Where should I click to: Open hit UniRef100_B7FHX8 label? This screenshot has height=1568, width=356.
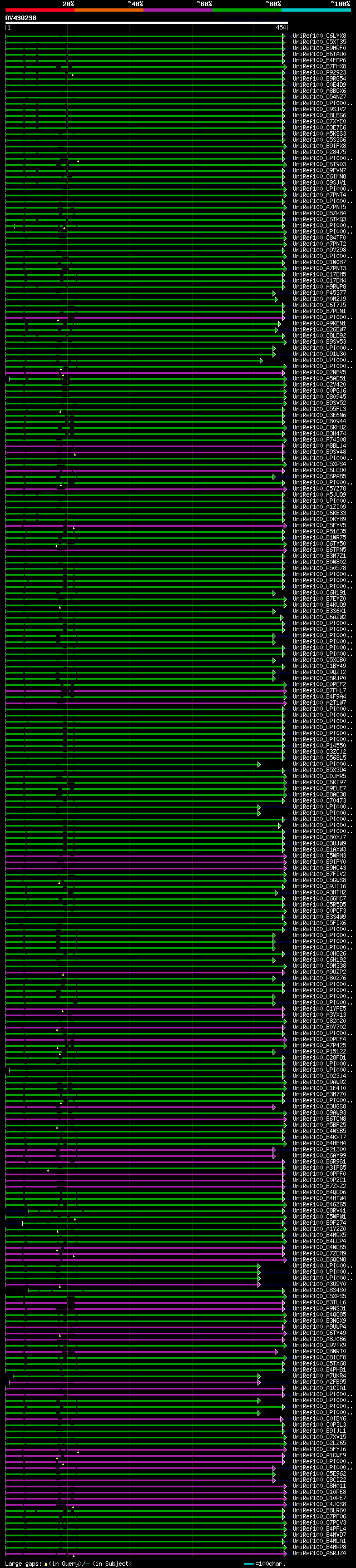319,66
